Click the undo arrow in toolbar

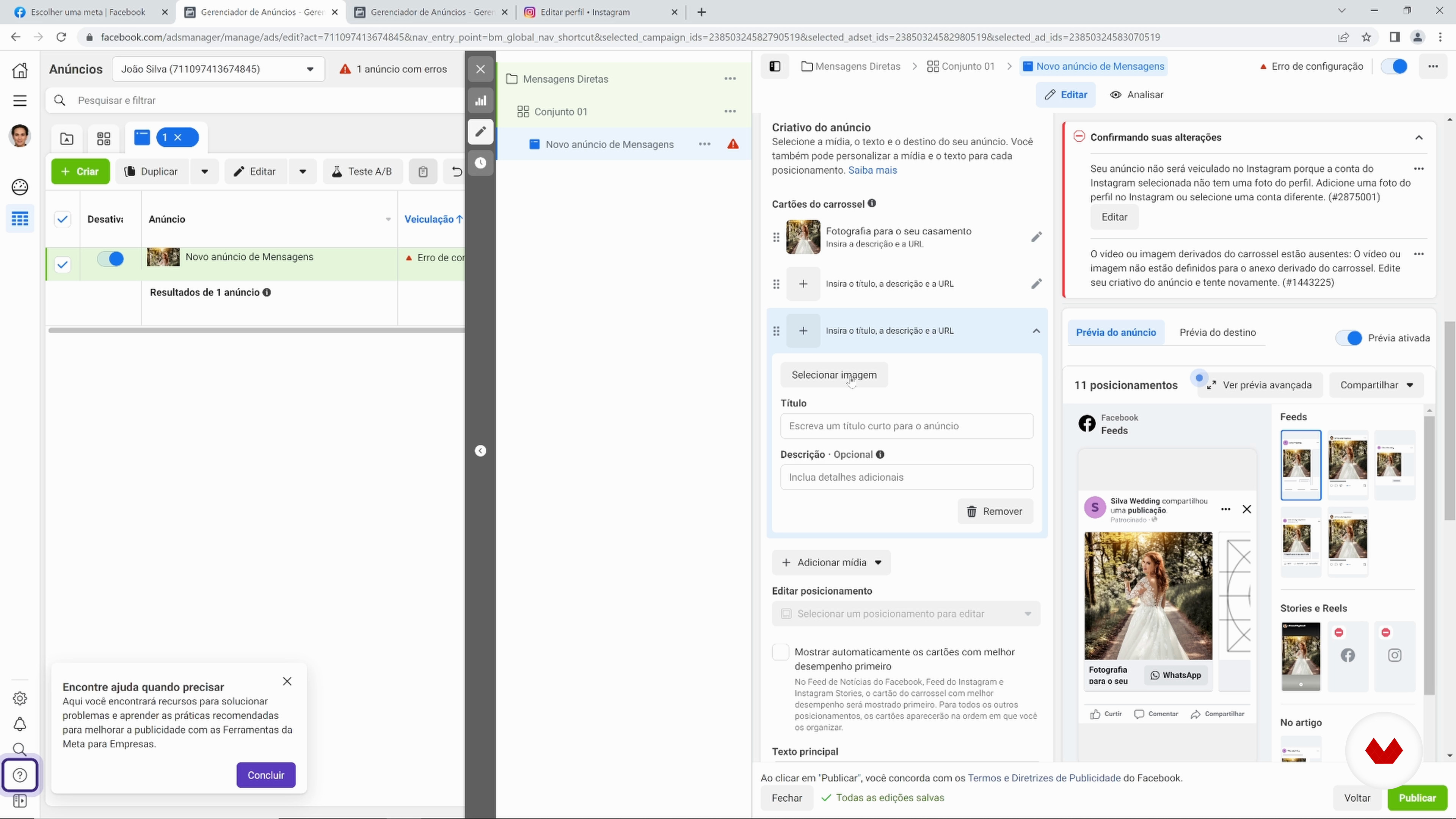tap(457, 172)
